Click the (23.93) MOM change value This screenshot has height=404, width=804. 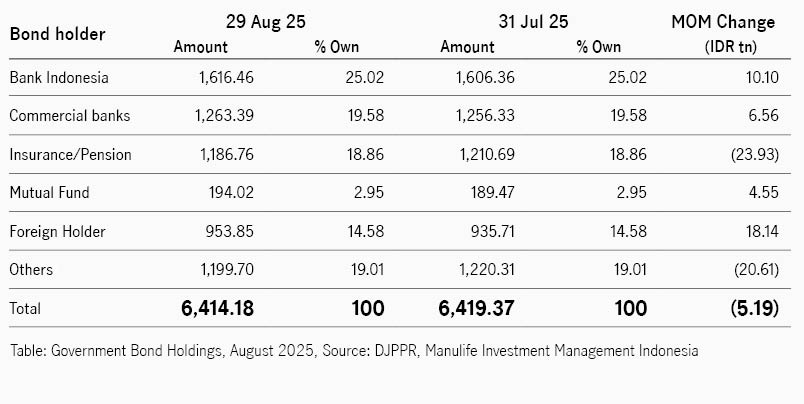pyautogui.click(x=755, y=154)
